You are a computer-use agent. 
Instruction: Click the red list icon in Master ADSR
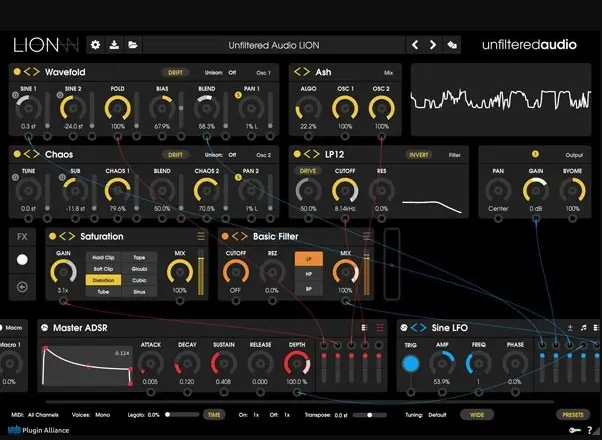pyautogui.click(x=380, y=328)
